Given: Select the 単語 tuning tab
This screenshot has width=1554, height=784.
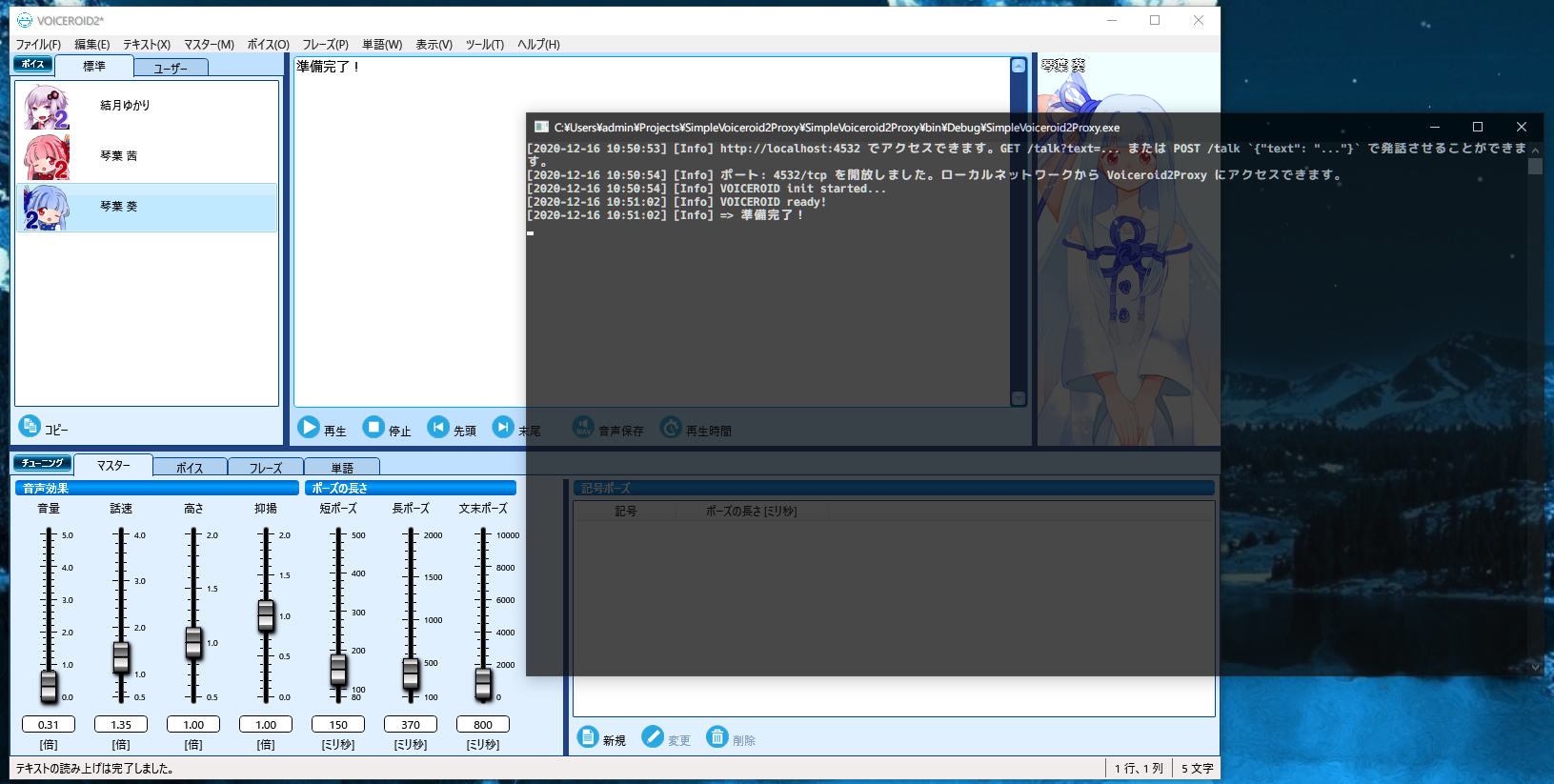Looking at the screenshot, I should [342, 467].
